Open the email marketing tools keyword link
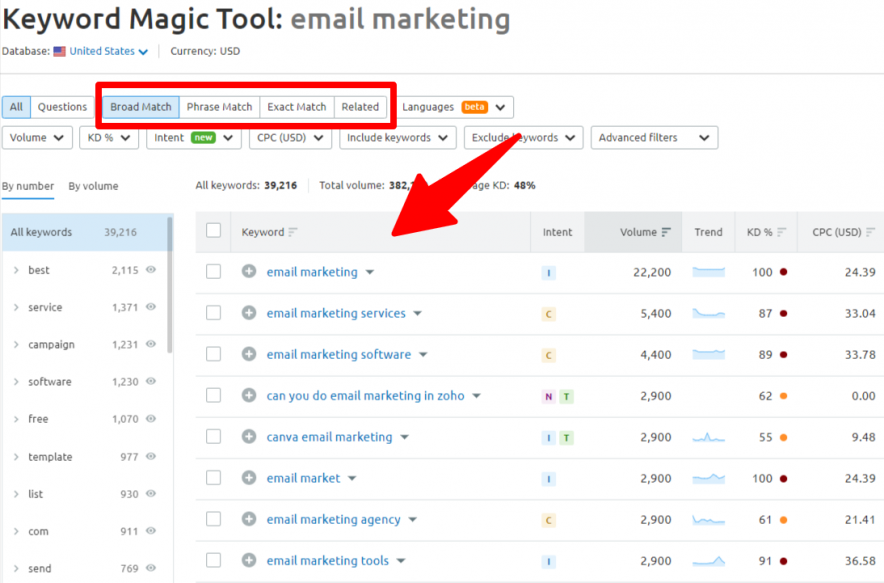Image resolution: width=884 pixels, height=583 pixels. pyautogui.click(x=328, y=561)
